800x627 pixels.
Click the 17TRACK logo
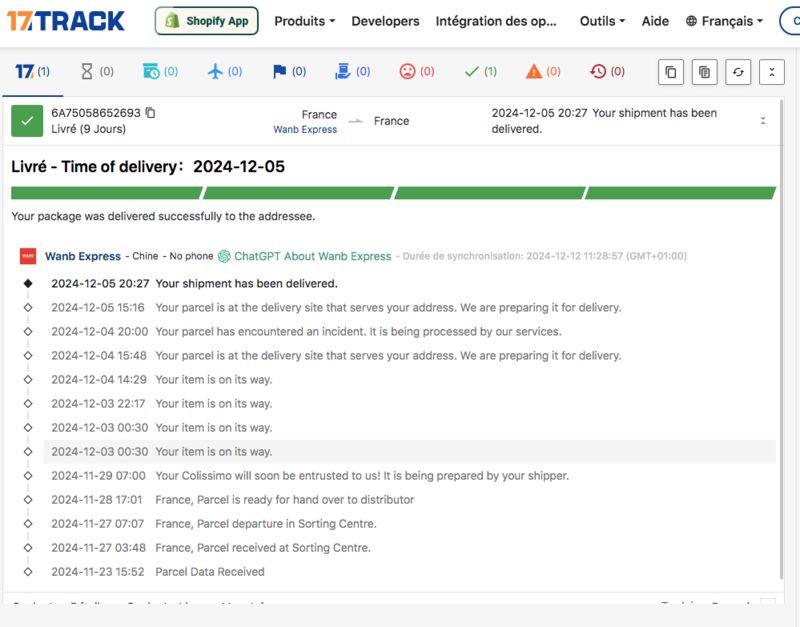pyautogui.click(x=65, y=21)
